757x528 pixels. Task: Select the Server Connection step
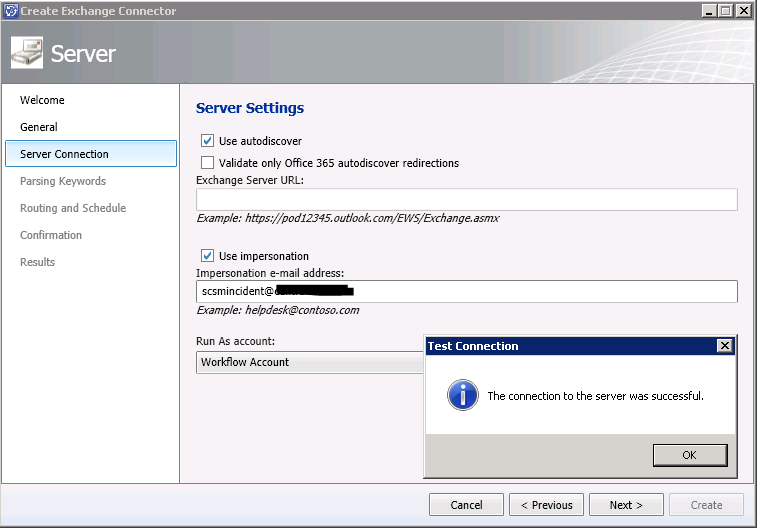click(64, 154)
